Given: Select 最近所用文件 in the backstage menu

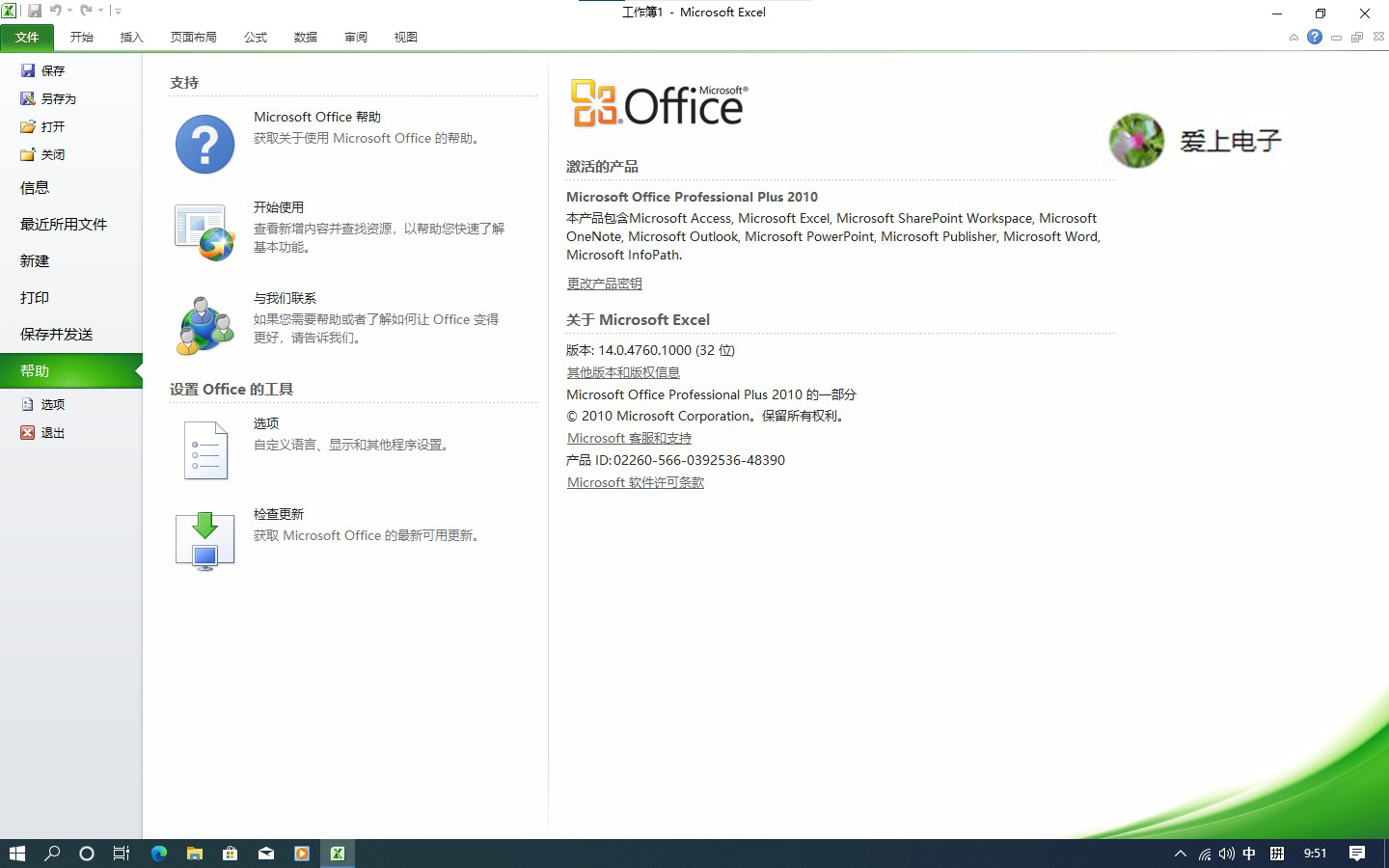Looking at the screenshot, I should click(x=71, y=225).
